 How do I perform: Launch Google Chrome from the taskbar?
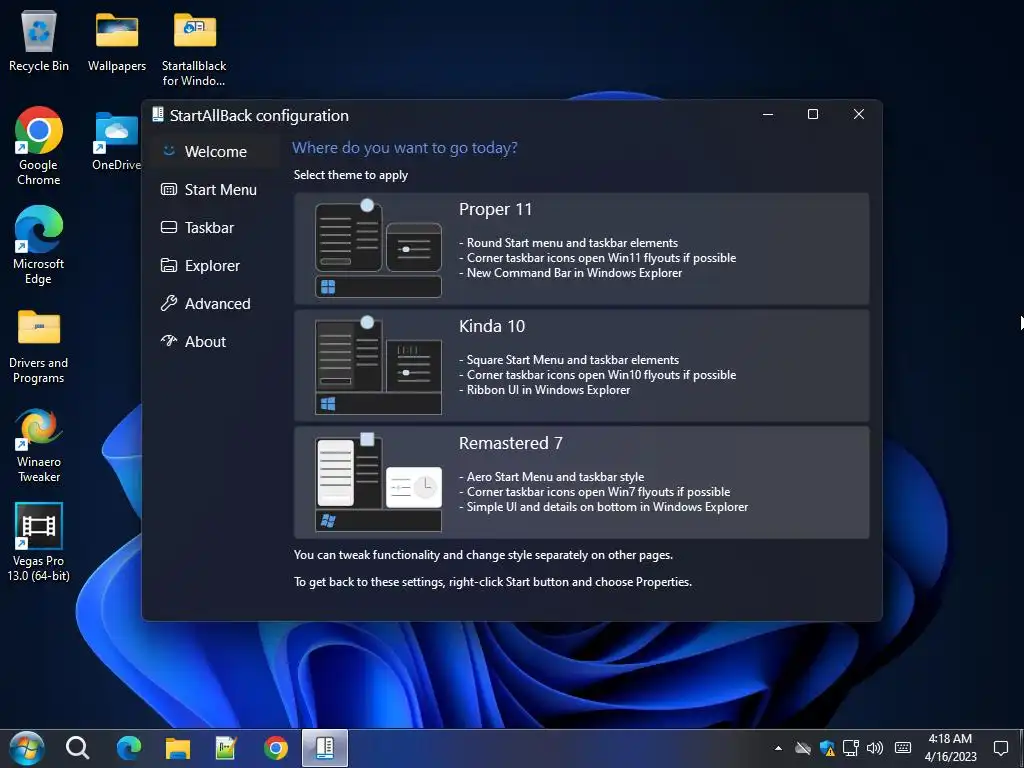pos(276,748)
